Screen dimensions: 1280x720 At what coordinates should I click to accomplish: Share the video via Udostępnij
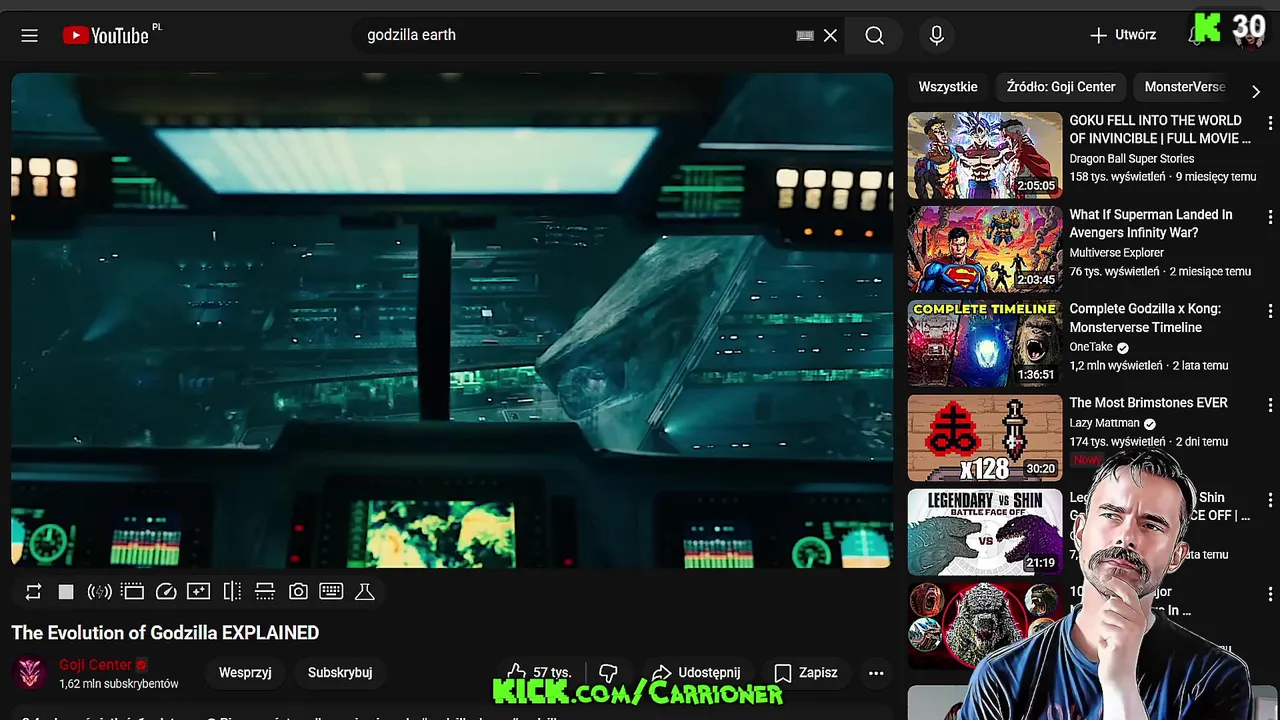point(696,673)
